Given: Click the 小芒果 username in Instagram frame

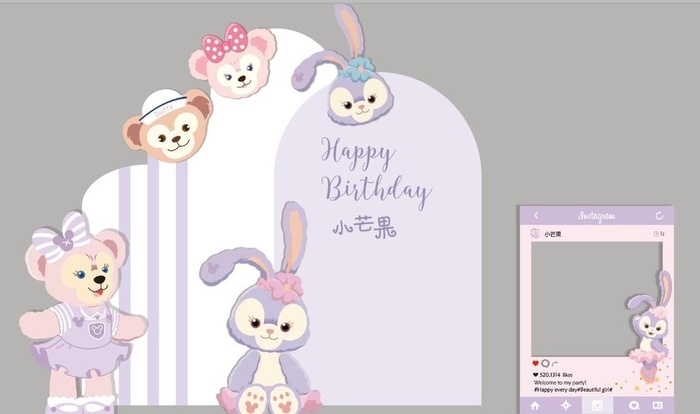Looking at the screenshot, I should pos(553,234).
